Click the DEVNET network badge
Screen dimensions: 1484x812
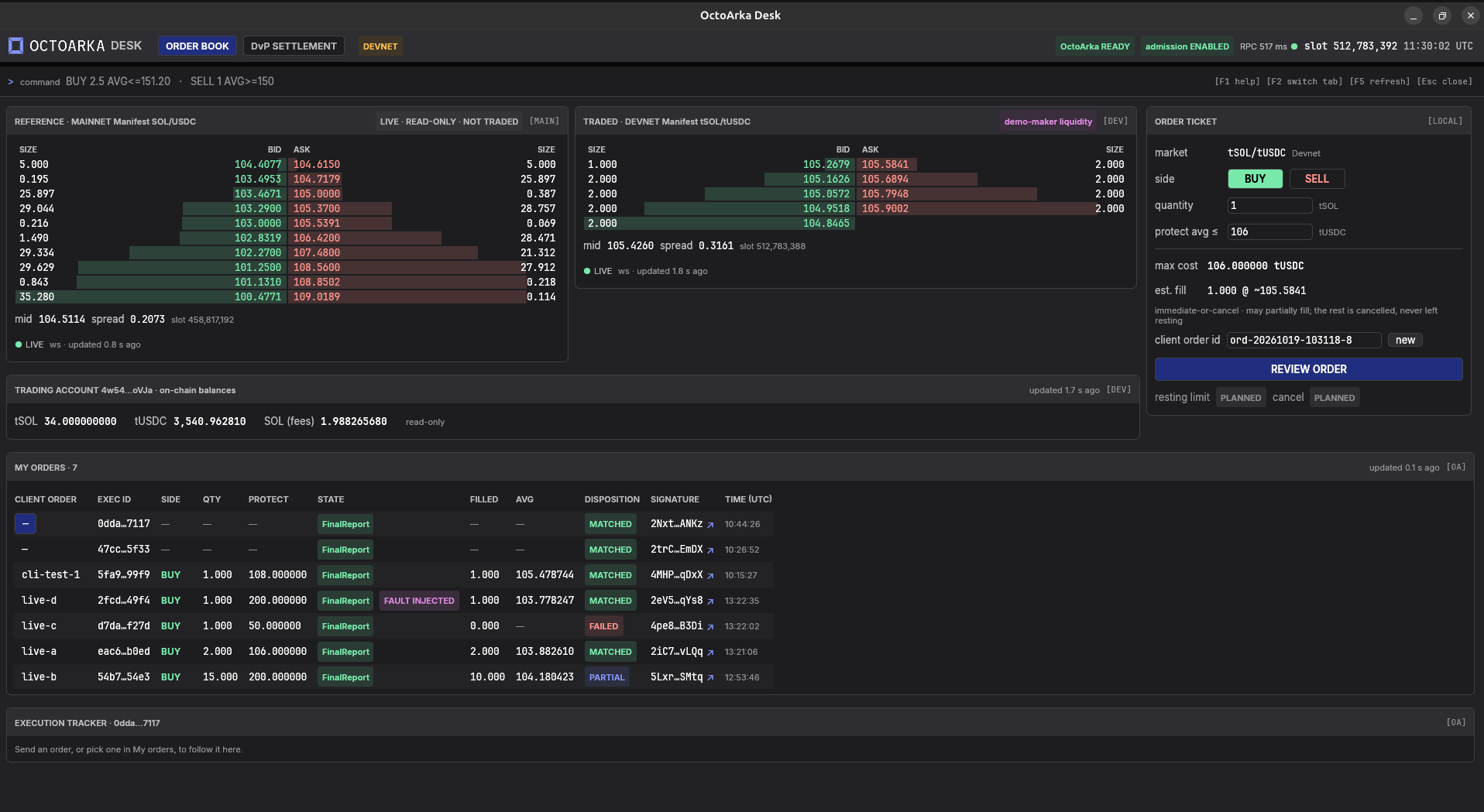380,46
